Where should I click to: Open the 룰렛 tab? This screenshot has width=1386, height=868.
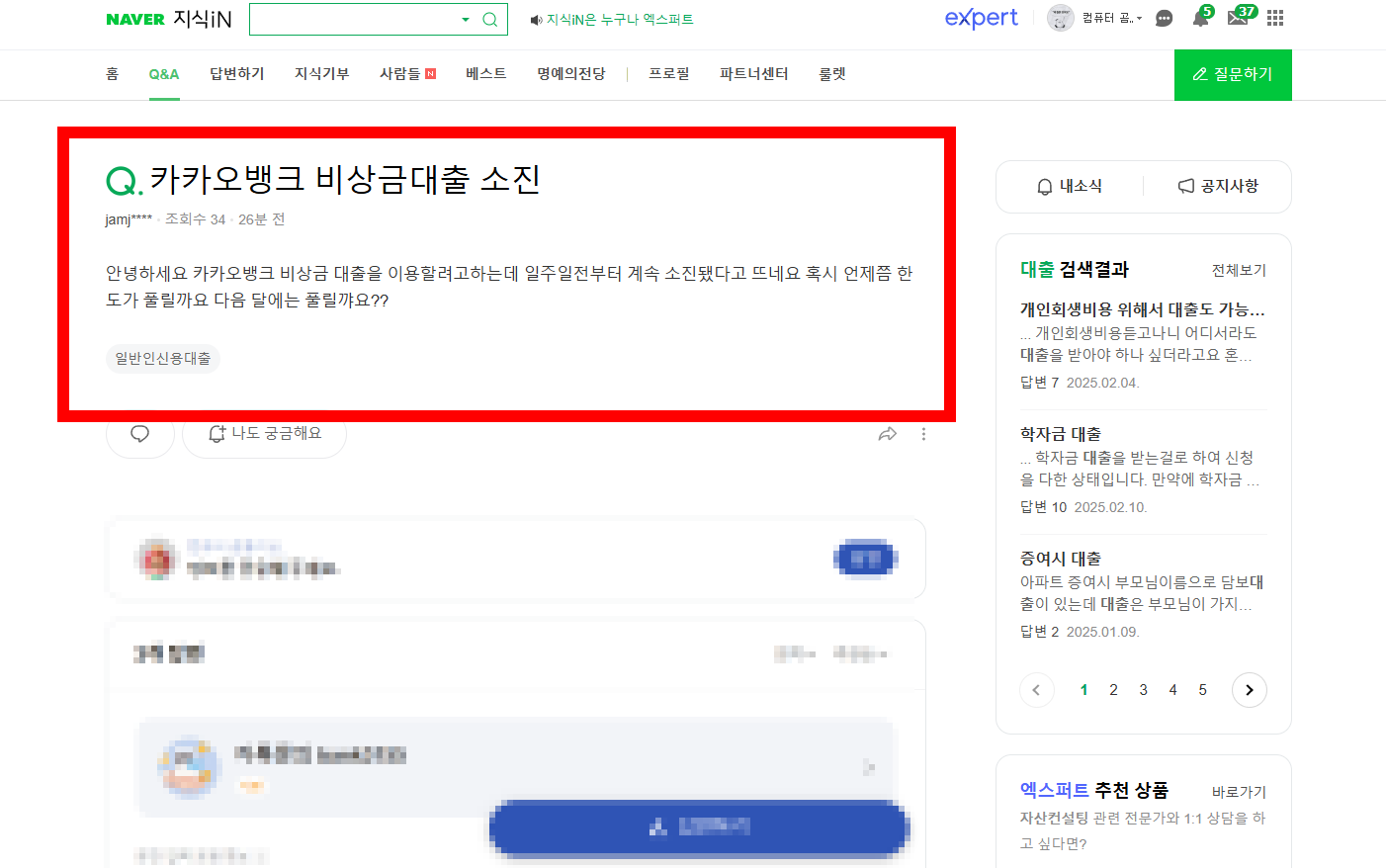(x=832, y=74)
